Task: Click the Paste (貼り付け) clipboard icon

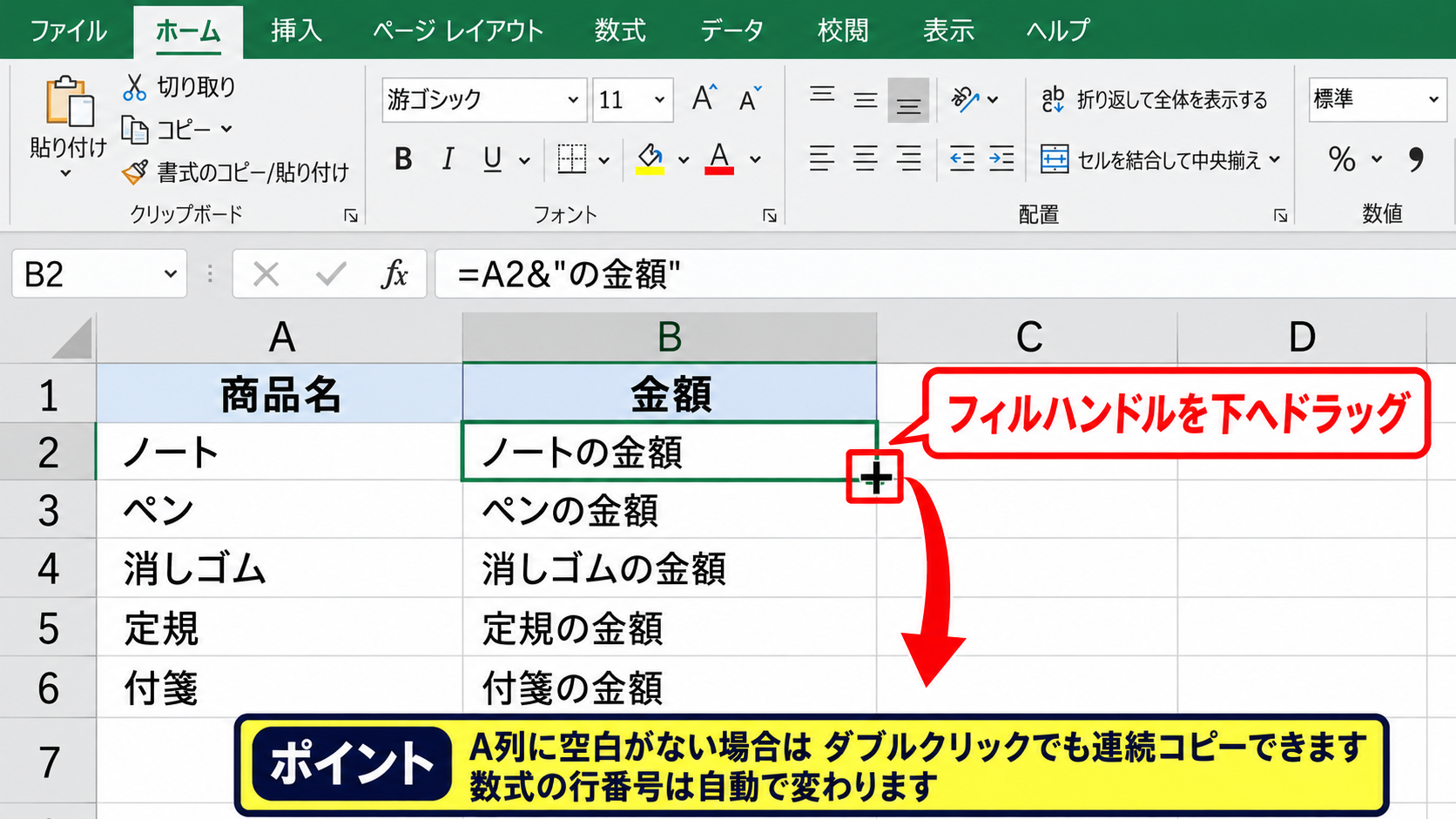Action: [x=70, y=103]
